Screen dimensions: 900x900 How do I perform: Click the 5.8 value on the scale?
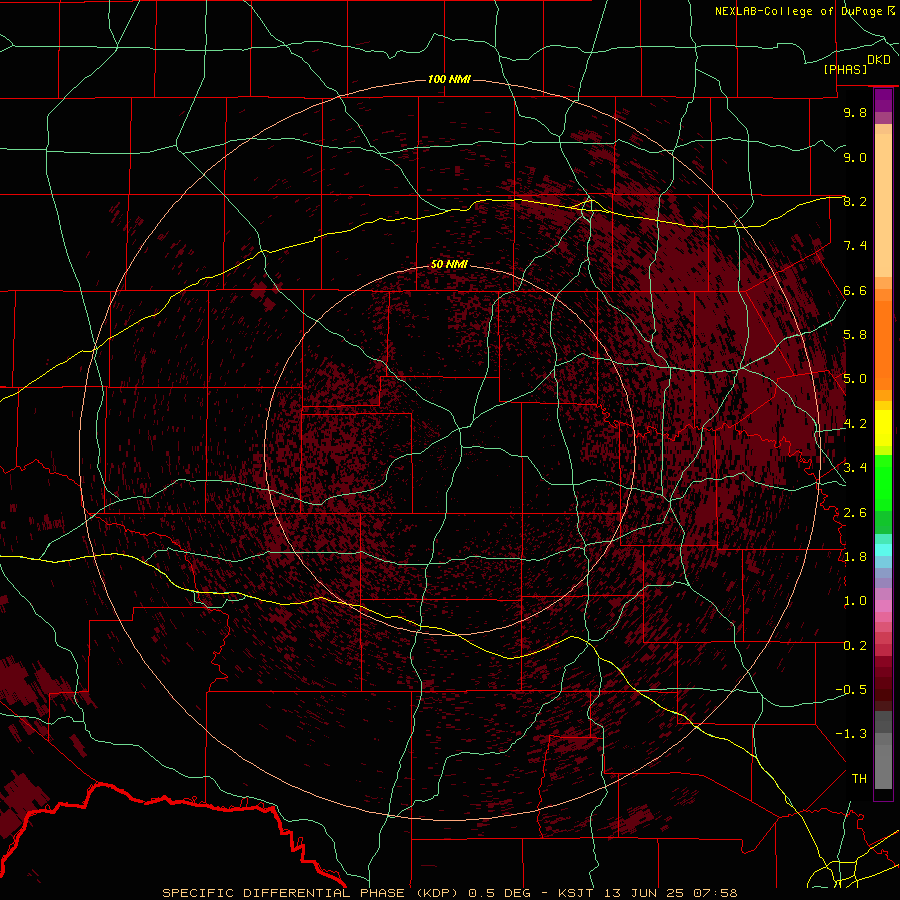point(855,335)
